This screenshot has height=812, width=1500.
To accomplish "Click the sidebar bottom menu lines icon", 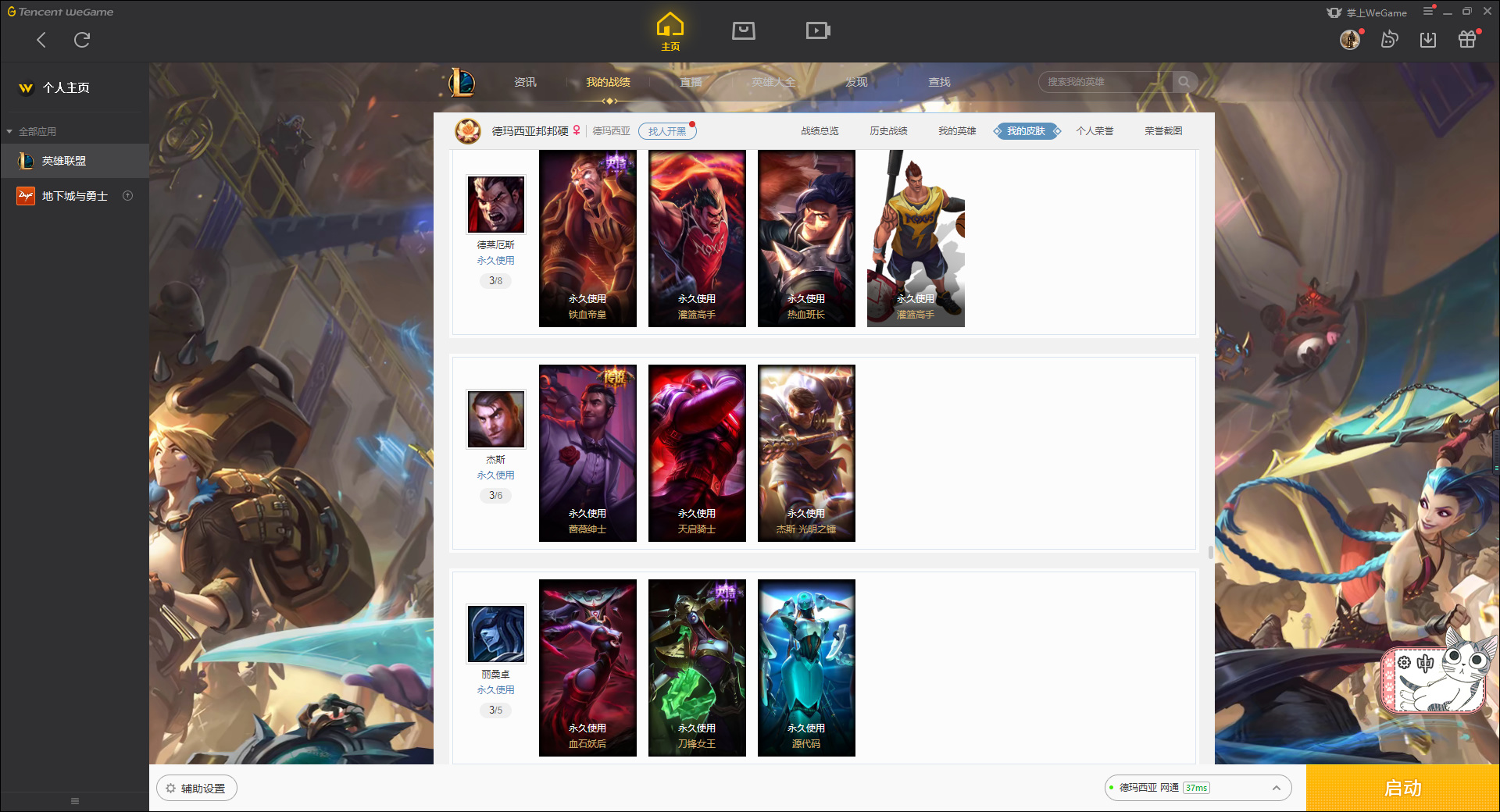I will pyautogui.click(x=75, y=801).
